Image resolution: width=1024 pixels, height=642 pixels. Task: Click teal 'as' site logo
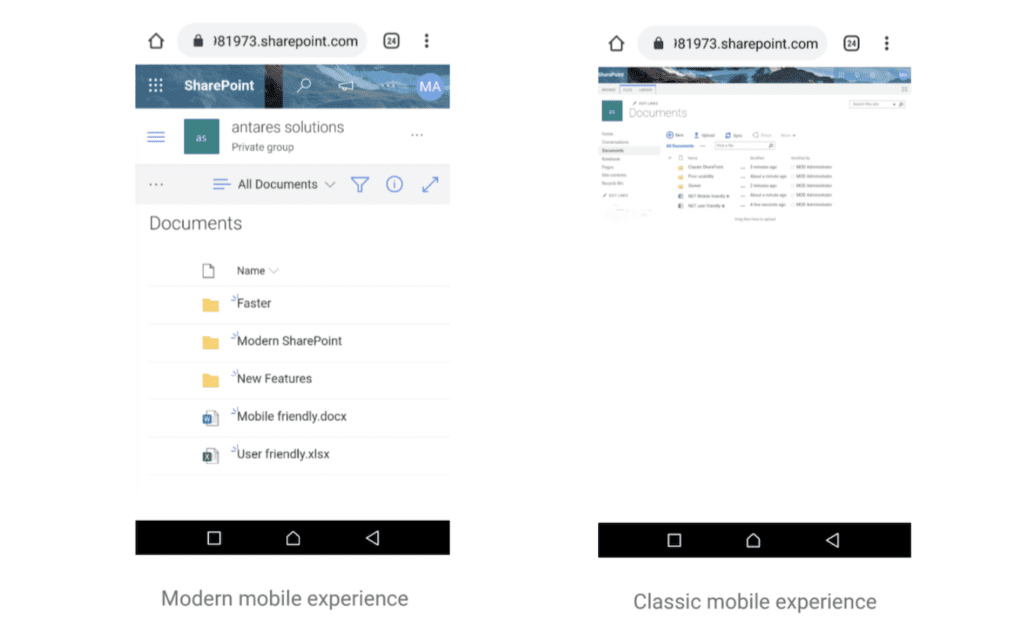pyautogui.click(x=201, y=136)
